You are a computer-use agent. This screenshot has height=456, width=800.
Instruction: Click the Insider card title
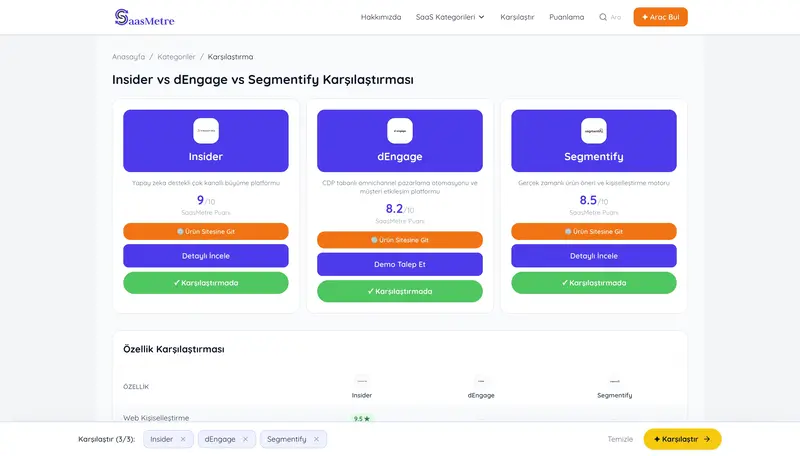[206, 157]
